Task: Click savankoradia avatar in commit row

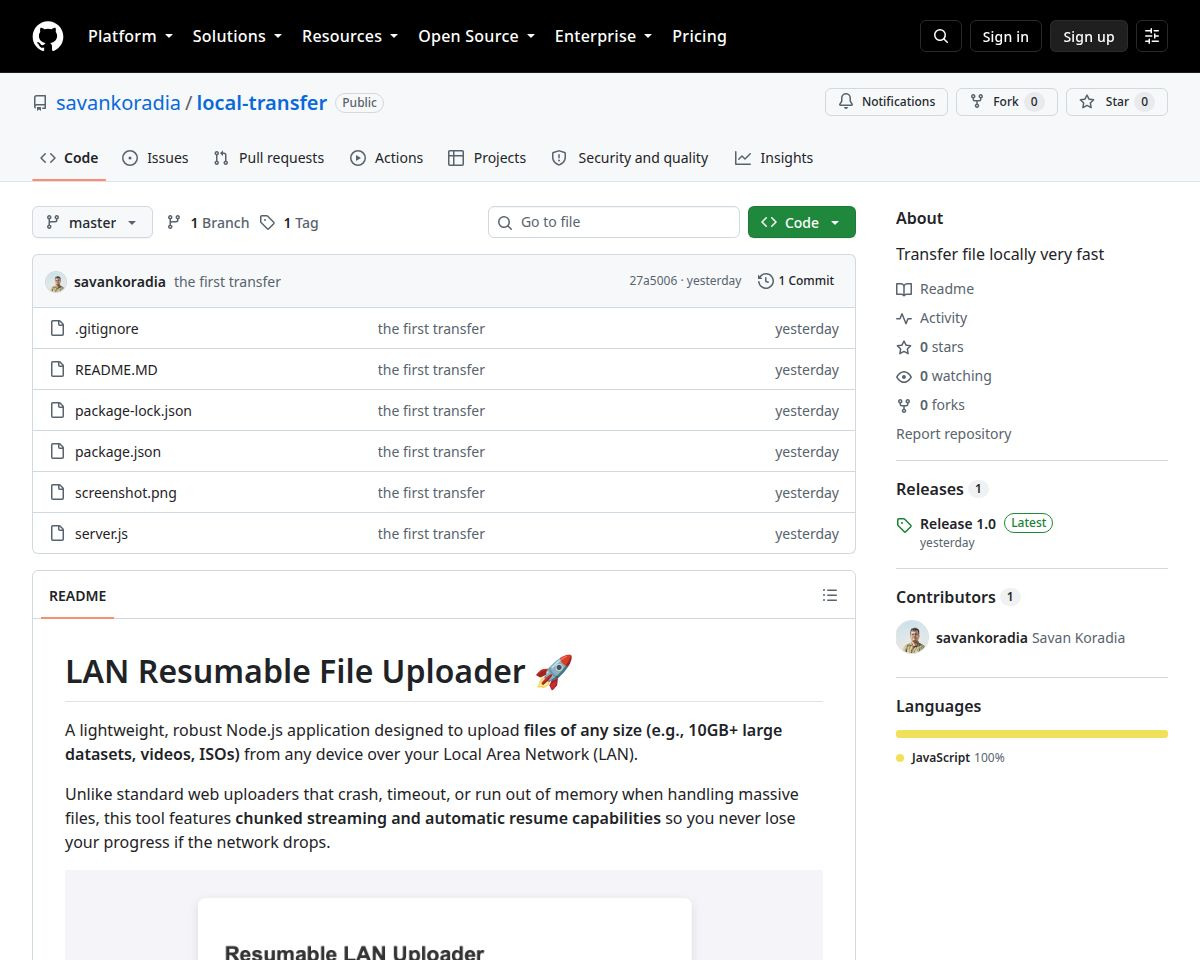Action: [56, 282]
